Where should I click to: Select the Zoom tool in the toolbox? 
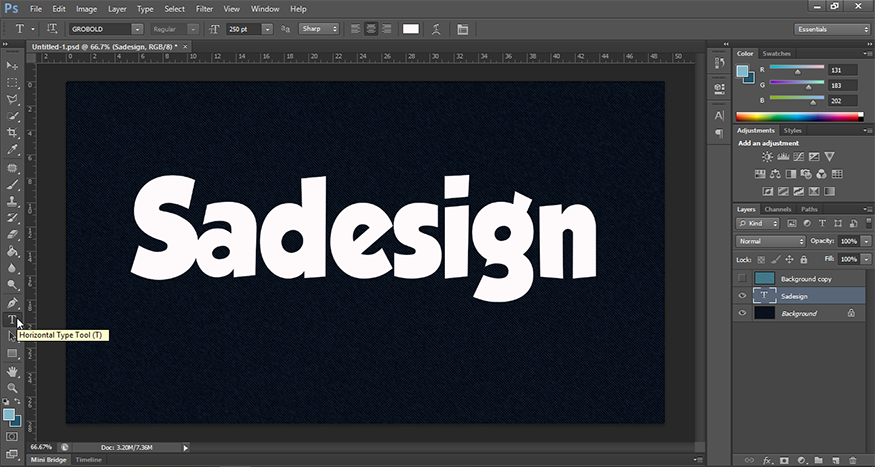click(x=12, y=388)
